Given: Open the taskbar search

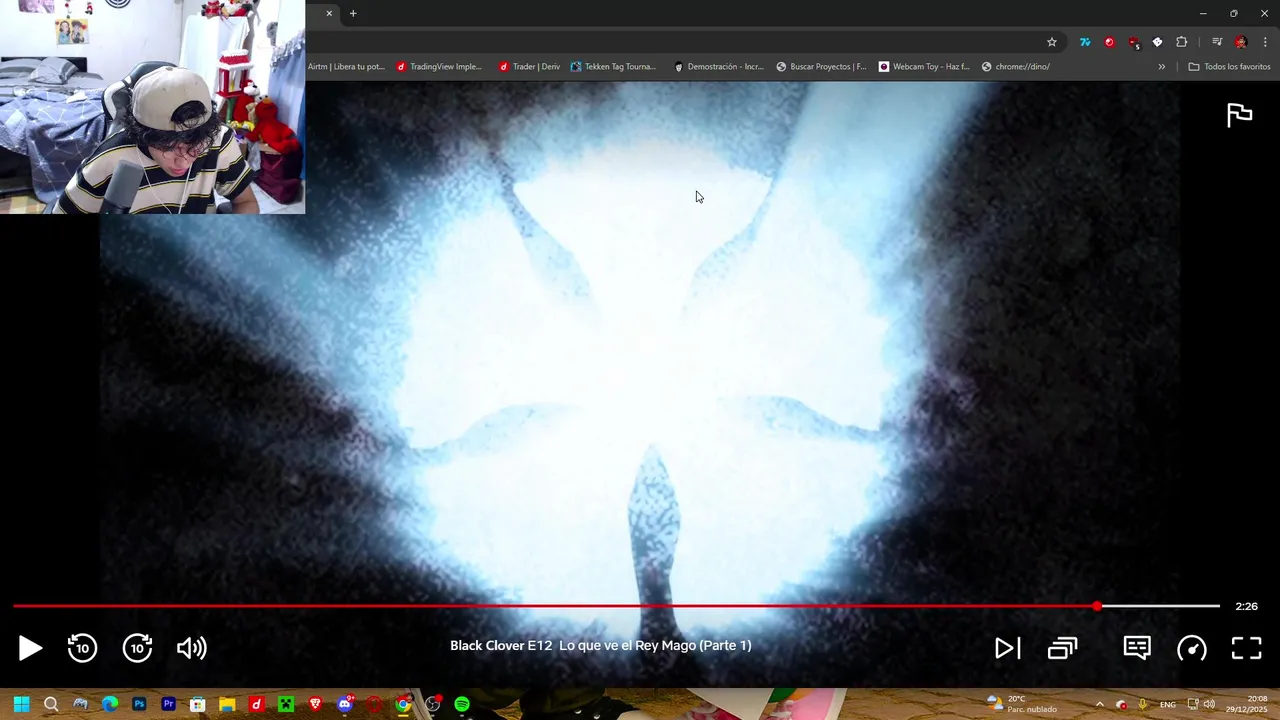Looking at the screenshot, I should (x=51, y=704).
